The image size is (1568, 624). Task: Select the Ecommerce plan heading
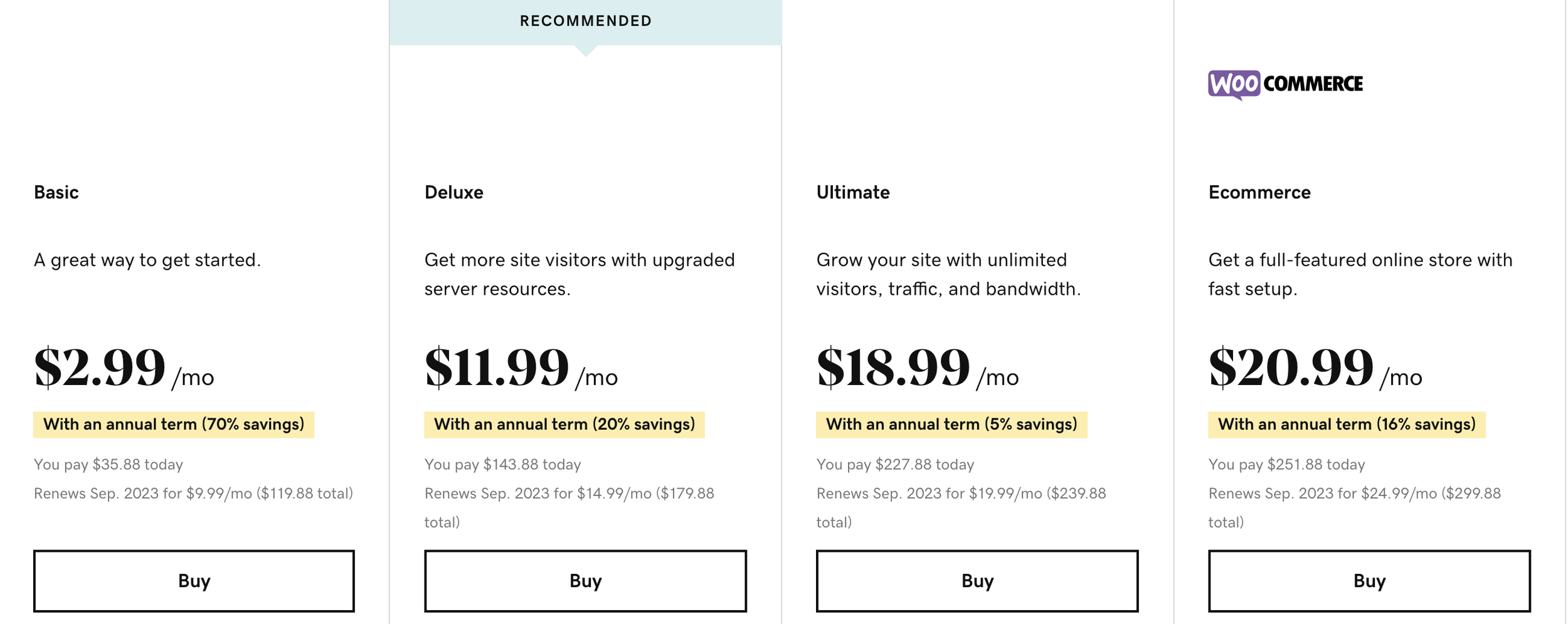[1259, 193]
